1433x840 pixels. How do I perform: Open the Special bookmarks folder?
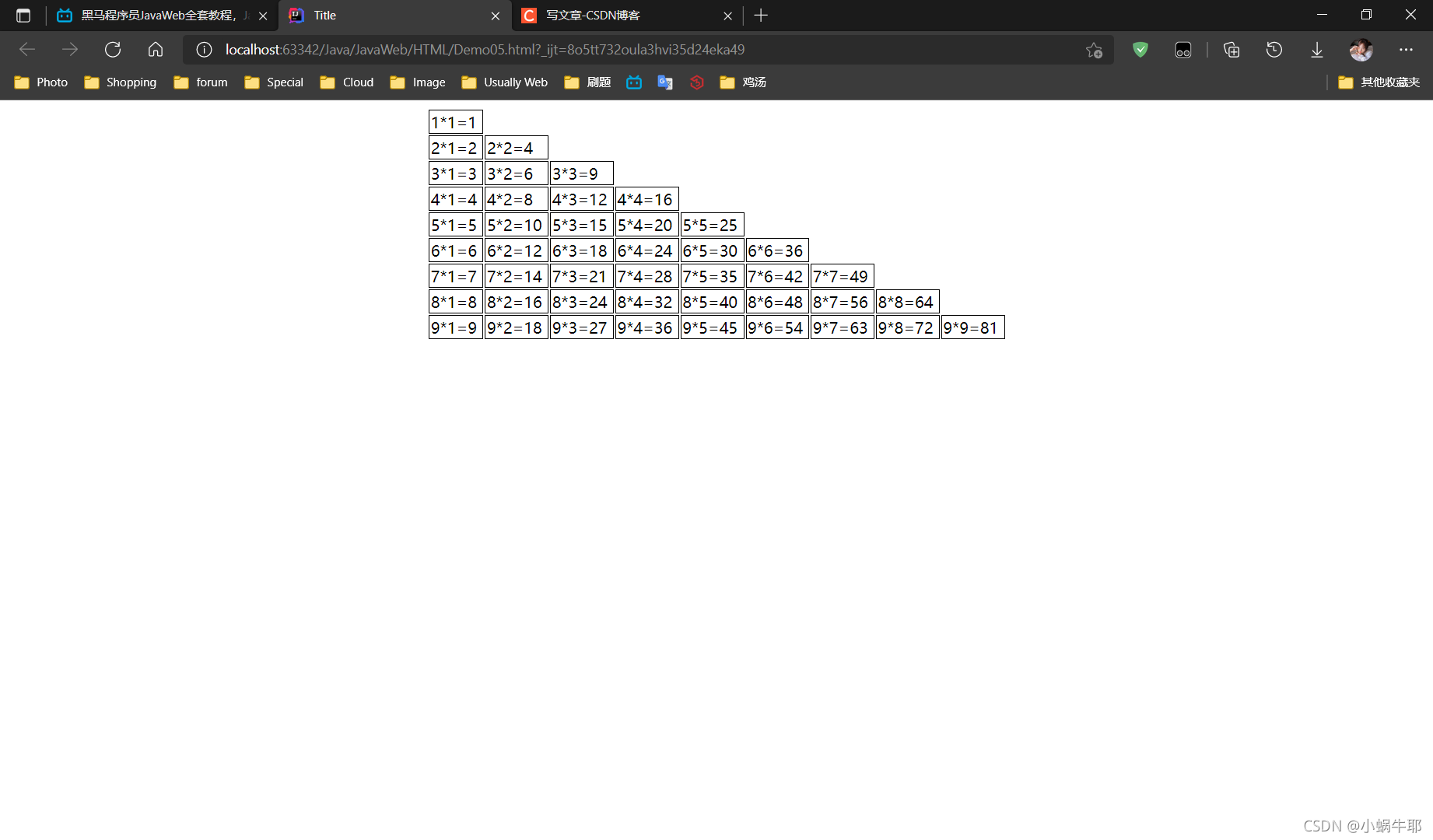tap(274, 82)
